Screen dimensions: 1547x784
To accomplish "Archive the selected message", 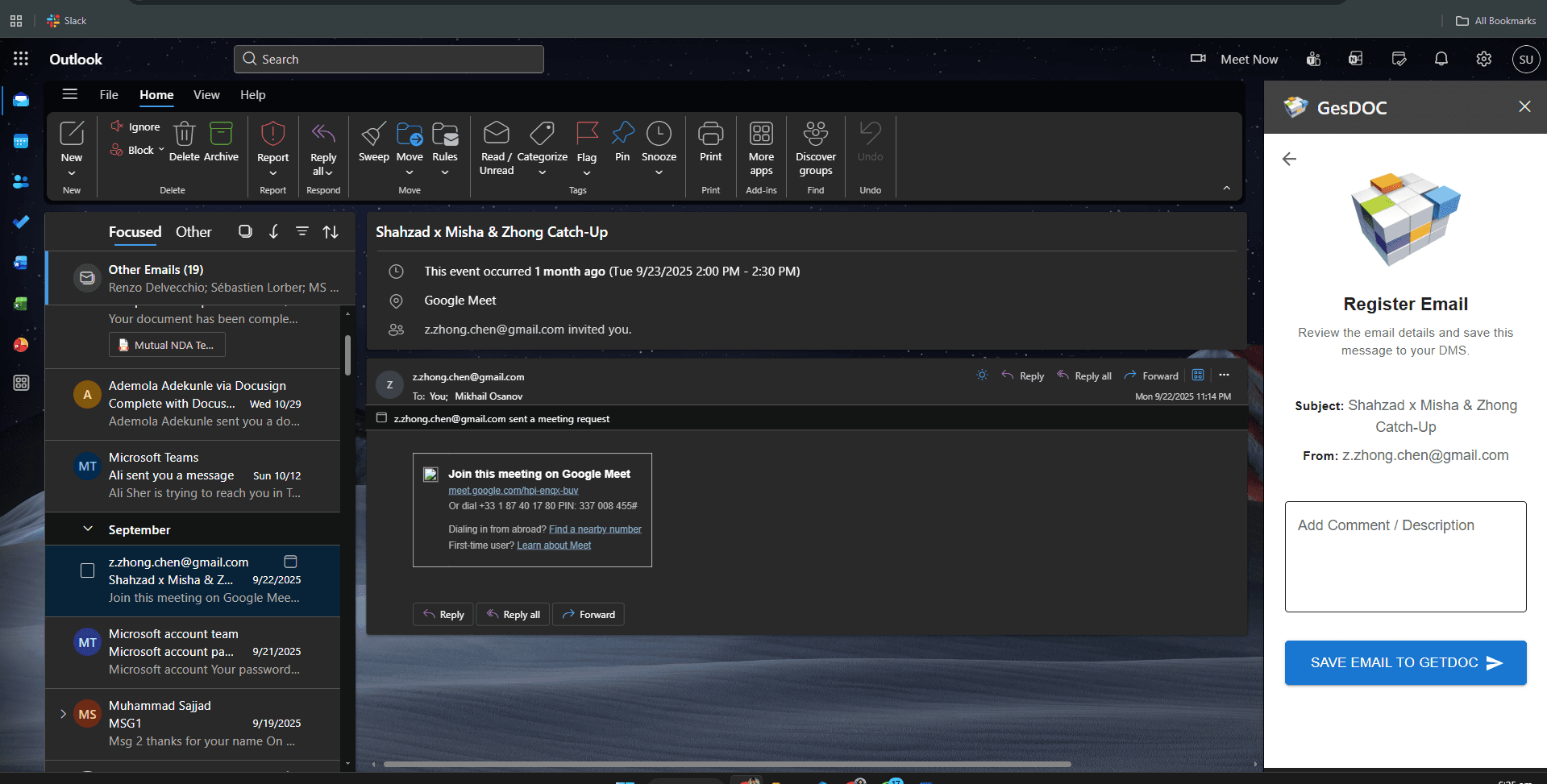I will tap(221, 142).
